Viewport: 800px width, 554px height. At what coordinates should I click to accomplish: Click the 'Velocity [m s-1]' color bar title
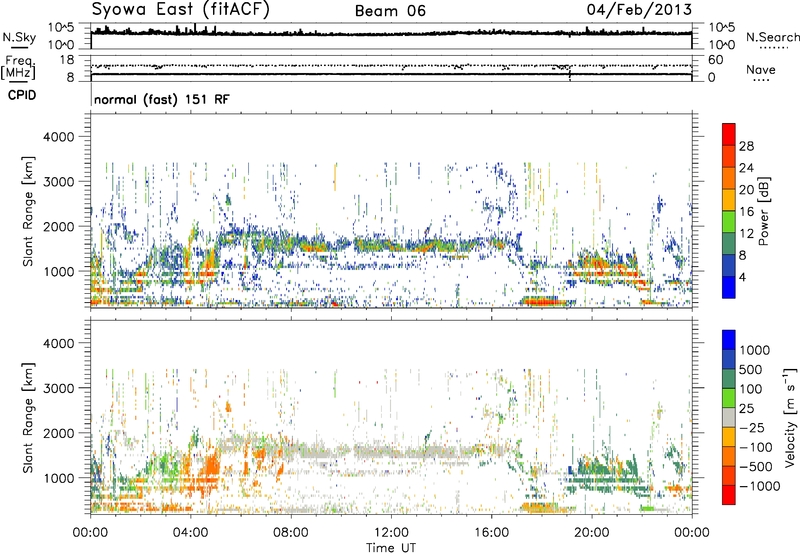[x=790, y=417]
